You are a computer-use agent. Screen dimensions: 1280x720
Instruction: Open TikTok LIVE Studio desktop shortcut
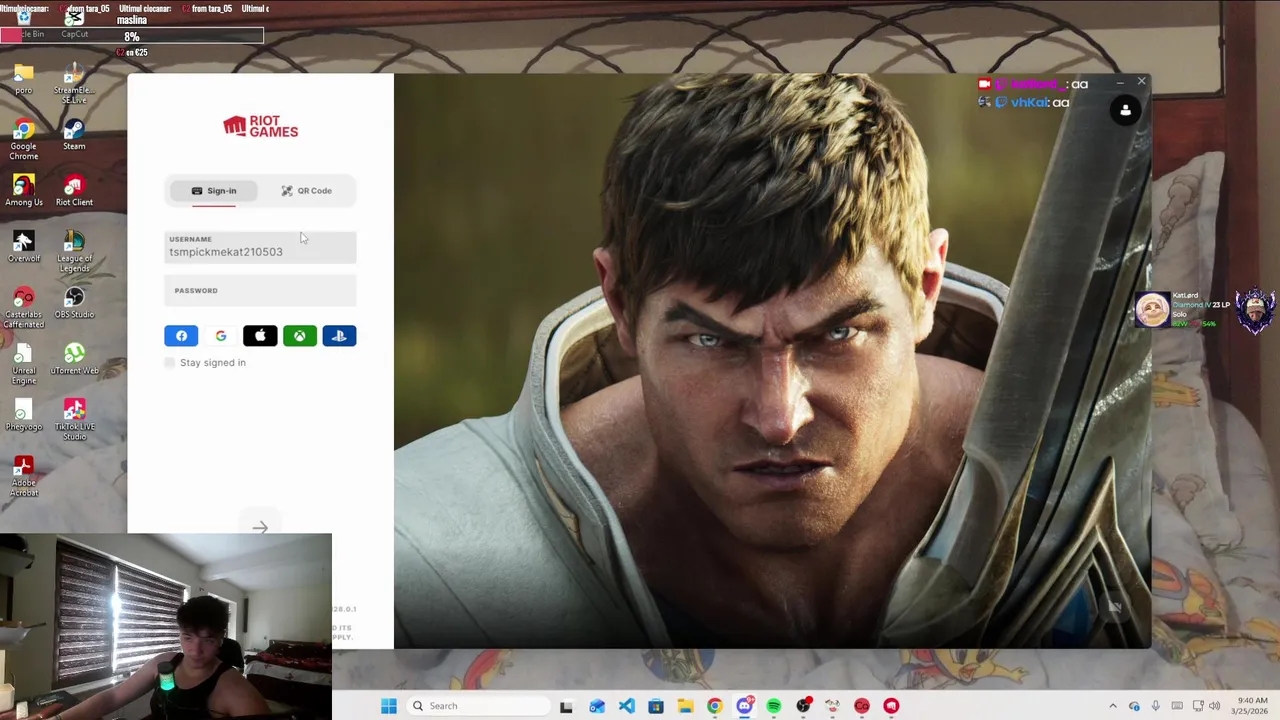[x=74, y=420]
